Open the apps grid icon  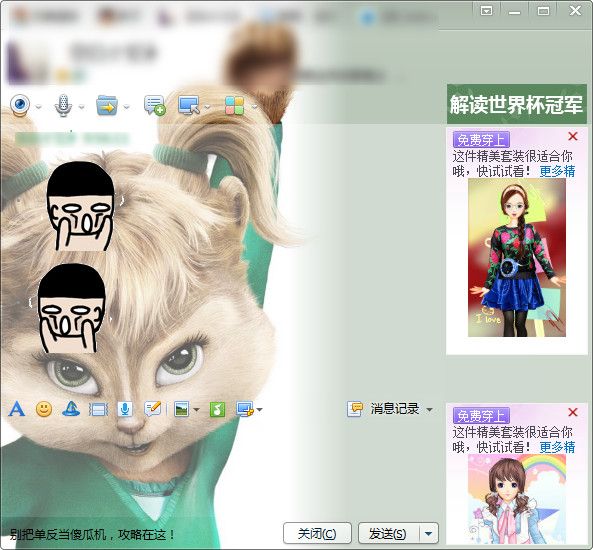pyautogui.click(x=234, y=106)
